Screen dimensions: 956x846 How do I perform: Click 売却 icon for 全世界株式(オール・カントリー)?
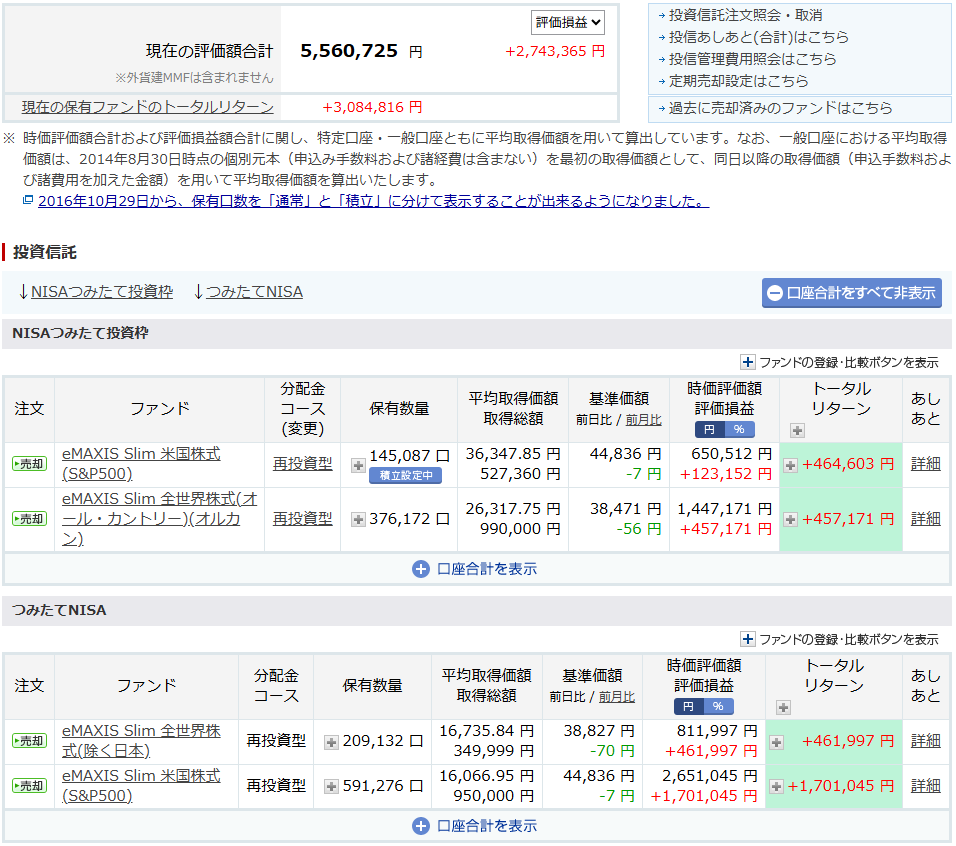29,519
